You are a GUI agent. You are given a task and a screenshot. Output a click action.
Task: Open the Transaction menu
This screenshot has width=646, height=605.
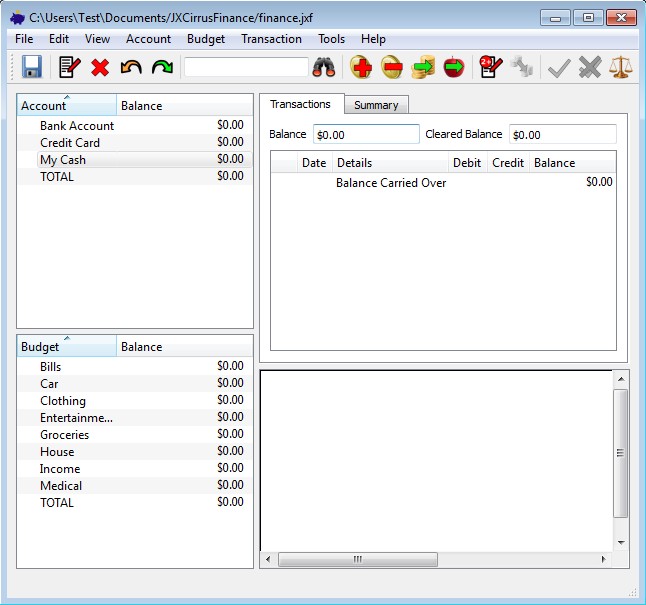(x=271, y=39)
